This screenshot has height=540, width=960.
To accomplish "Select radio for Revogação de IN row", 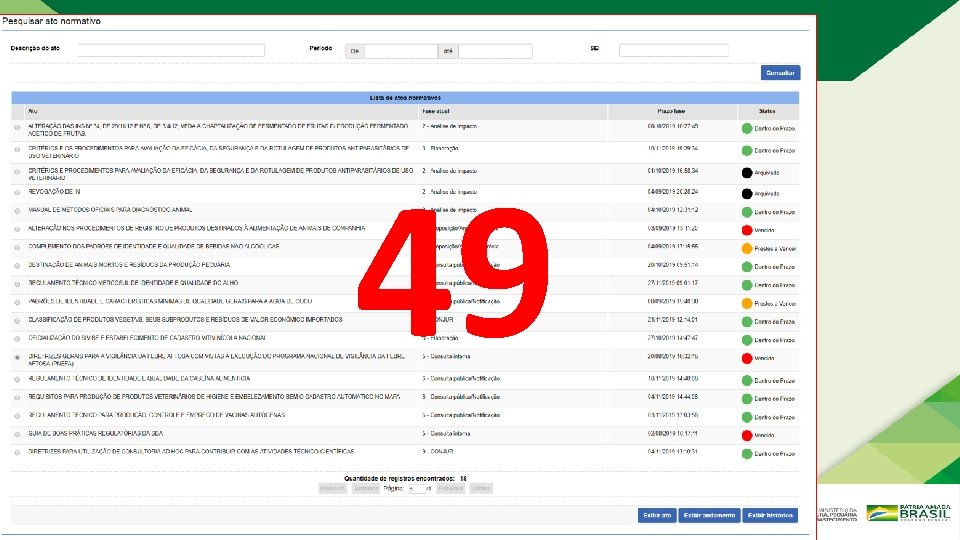I will coord(17,193).
